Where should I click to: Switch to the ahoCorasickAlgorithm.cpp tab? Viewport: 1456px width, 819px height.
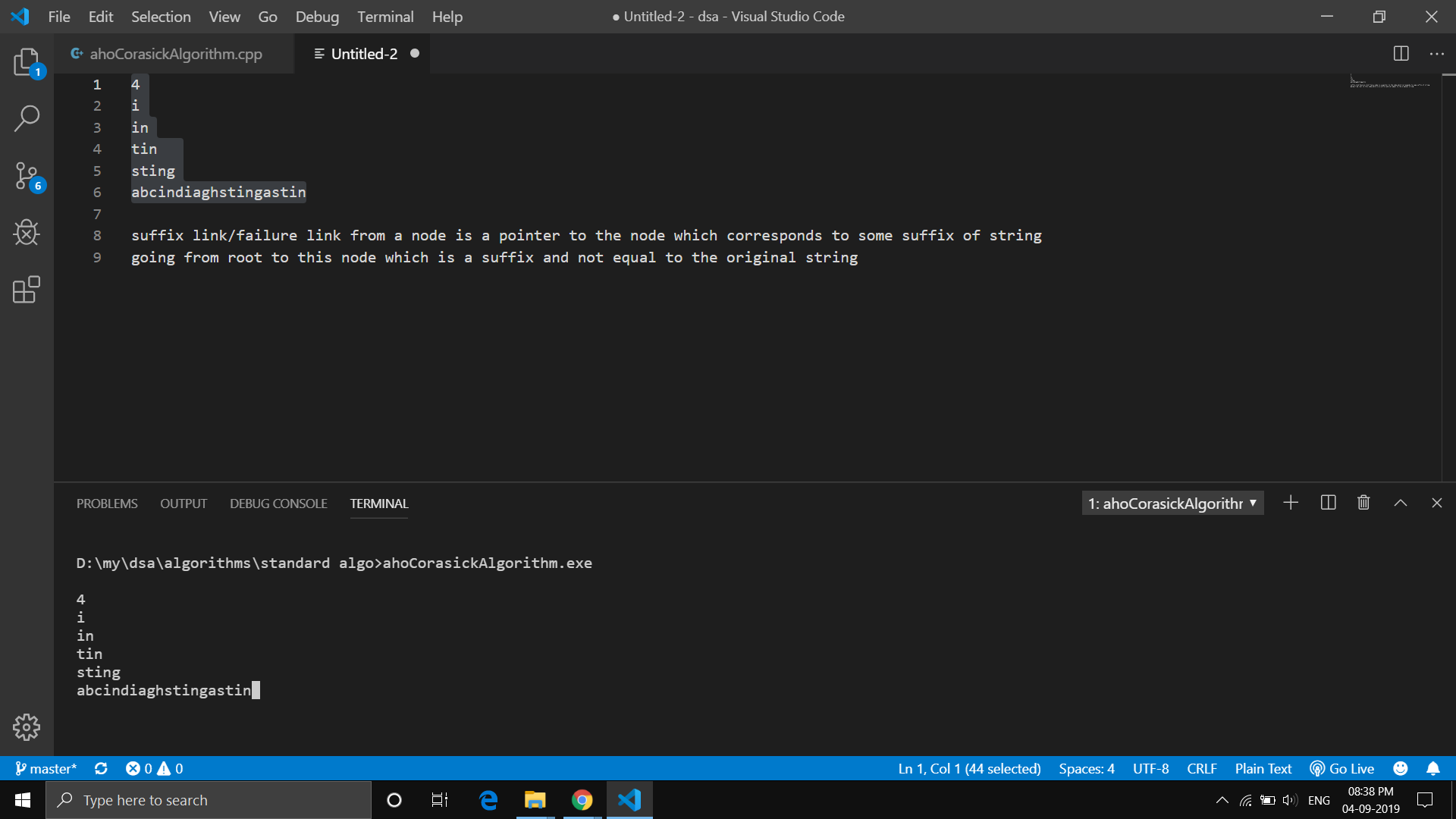pos(175,53)
